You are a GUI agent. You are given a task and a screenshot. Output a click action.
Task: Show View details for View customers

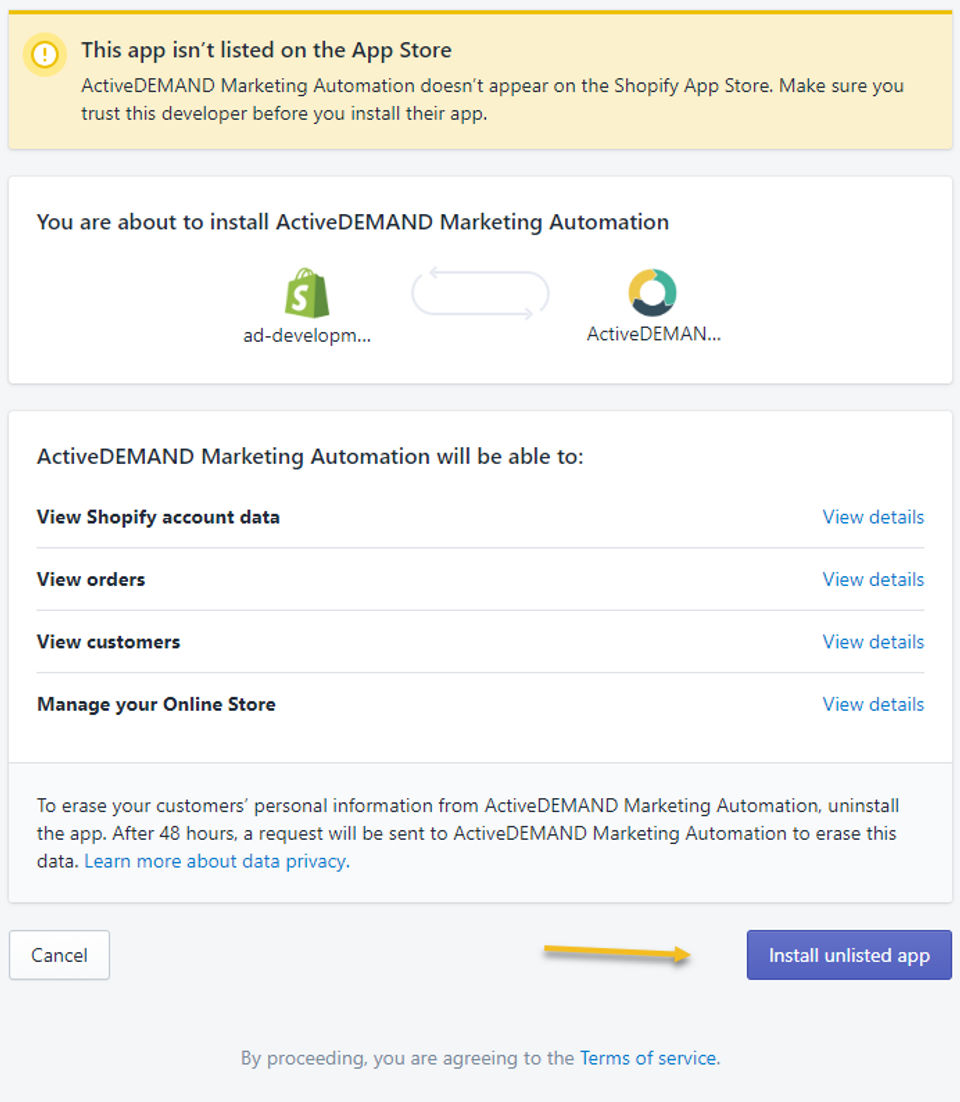(x=873, y=642)
